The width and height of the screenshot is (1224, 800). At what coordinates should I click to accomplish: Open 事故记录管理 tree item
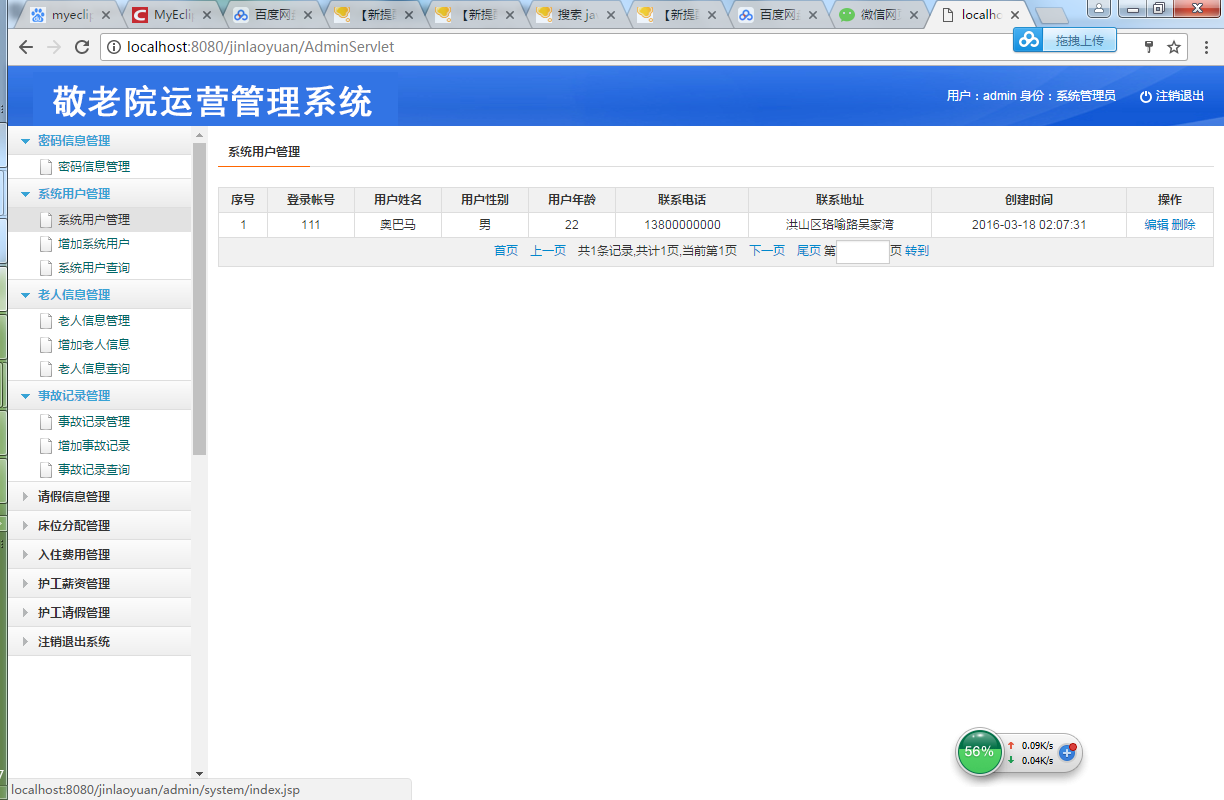[94, 422]
